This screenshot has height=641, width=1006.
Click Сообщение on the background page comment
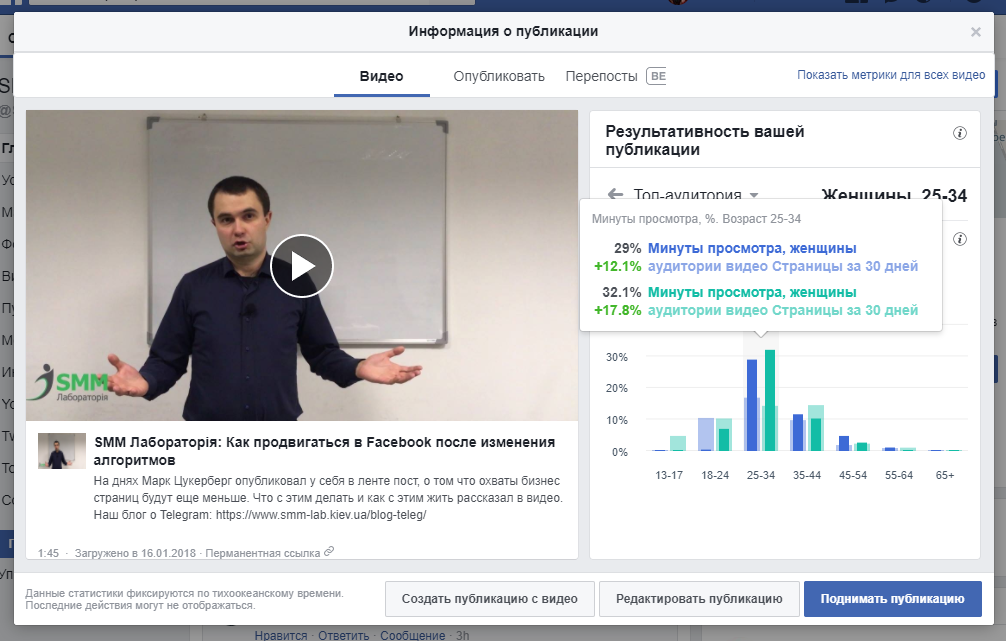click(x=413, y=635)
